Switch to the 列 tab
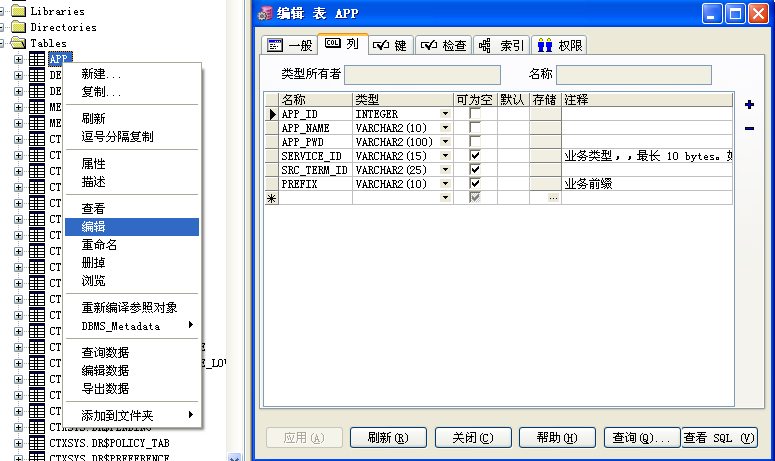The height and width of the screenshot is (461, 775). point(342,44)
